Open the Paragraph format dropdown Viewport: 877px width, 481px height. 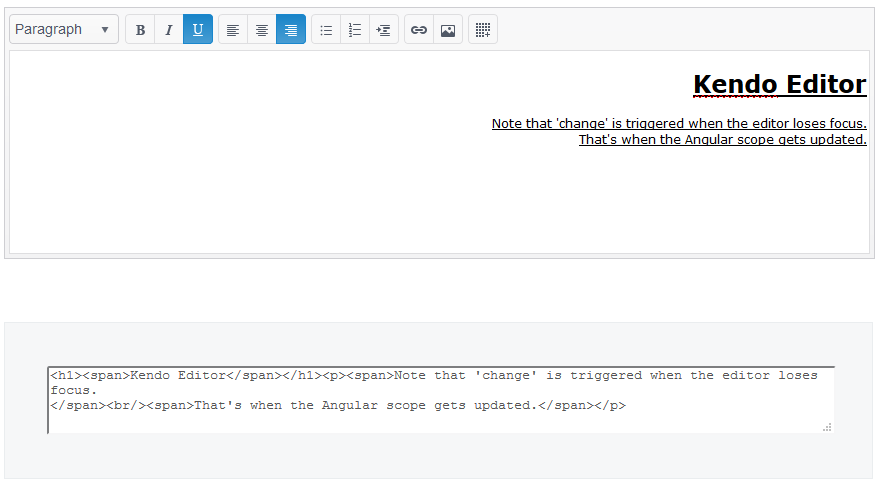click(x=64, y=29)
